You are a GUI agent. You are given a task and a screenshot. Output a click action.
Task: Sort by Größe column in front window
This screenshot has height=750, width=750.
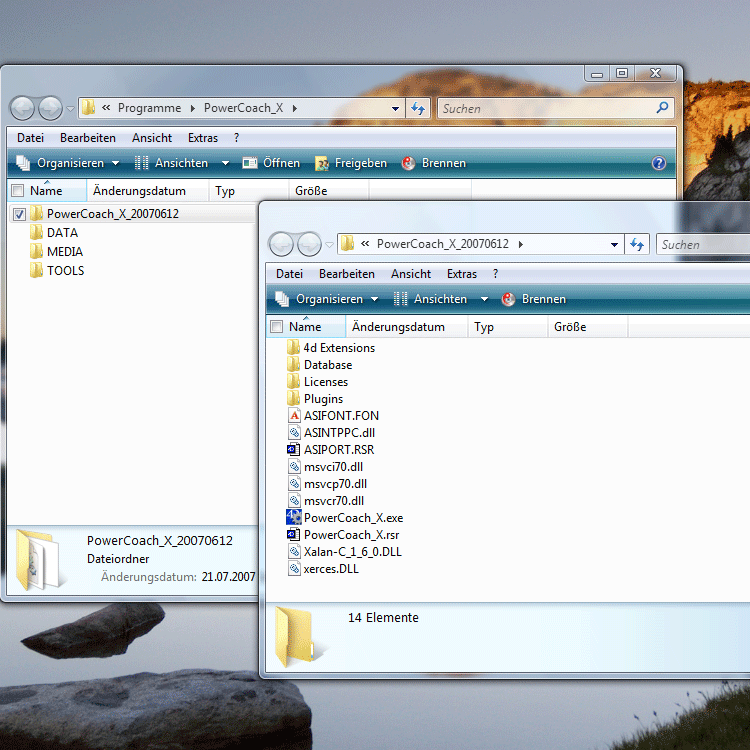tap(588, 327)
